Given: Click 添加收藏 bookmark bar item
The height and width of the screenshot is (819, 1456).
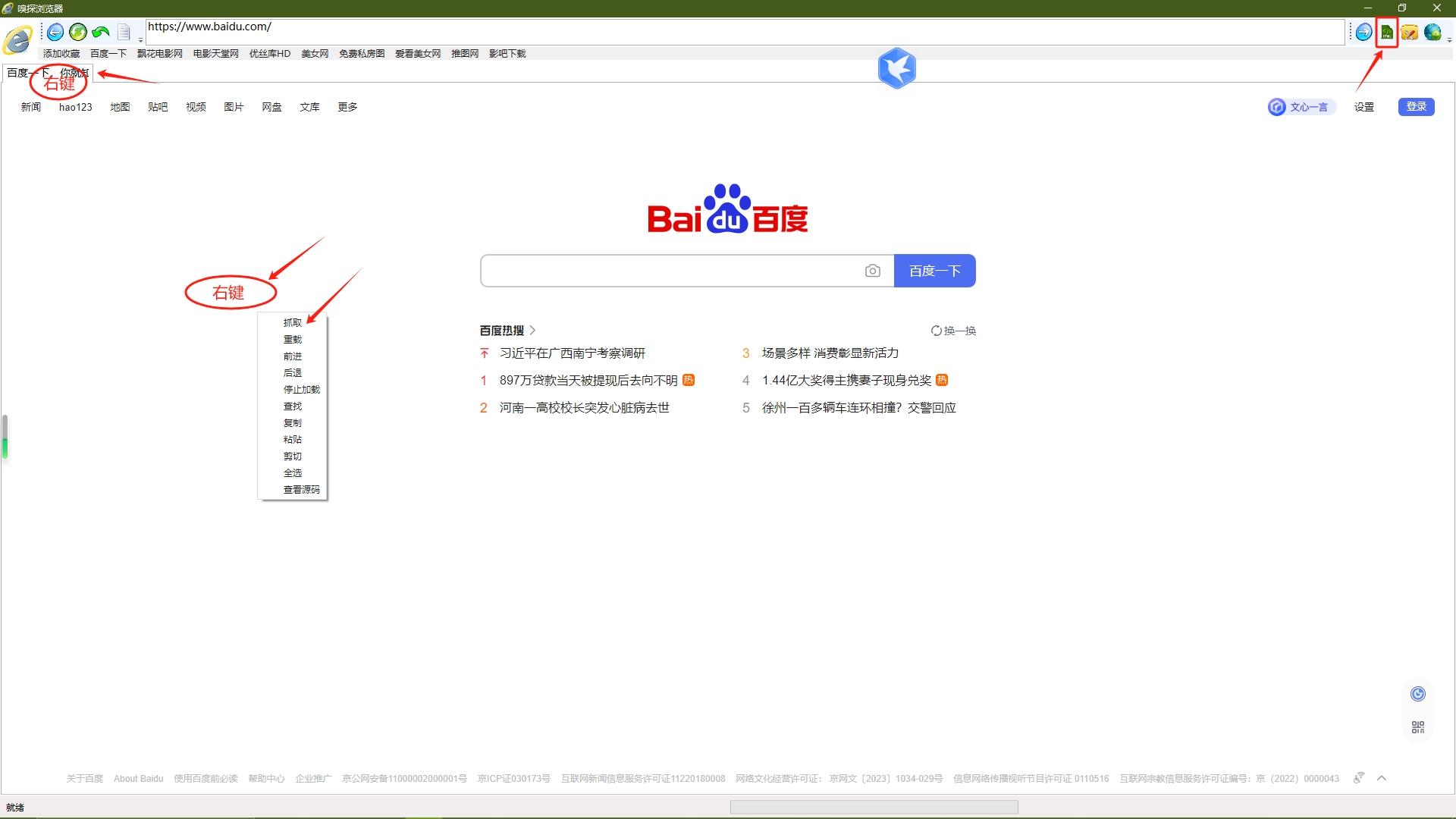Looking at the screenshot, I should coord(61,54).
